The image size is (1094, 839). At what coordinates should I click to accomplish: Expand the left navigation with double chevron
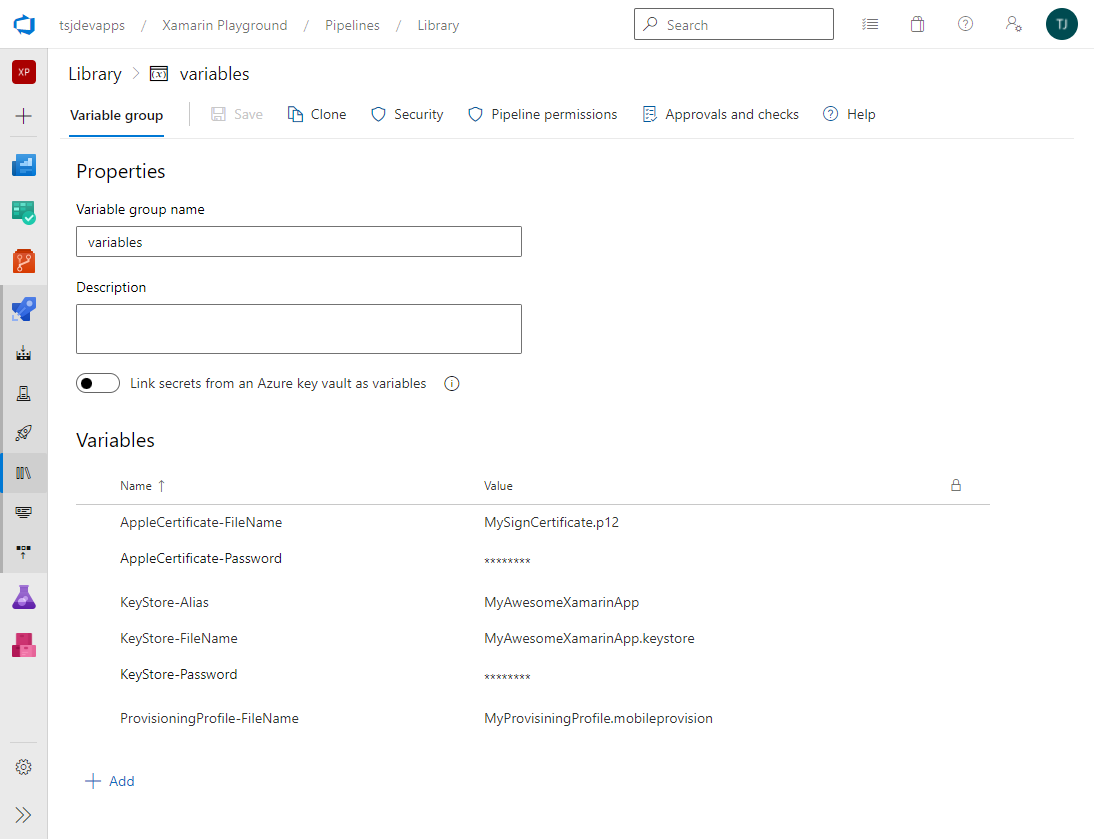(x=23, y=814)
